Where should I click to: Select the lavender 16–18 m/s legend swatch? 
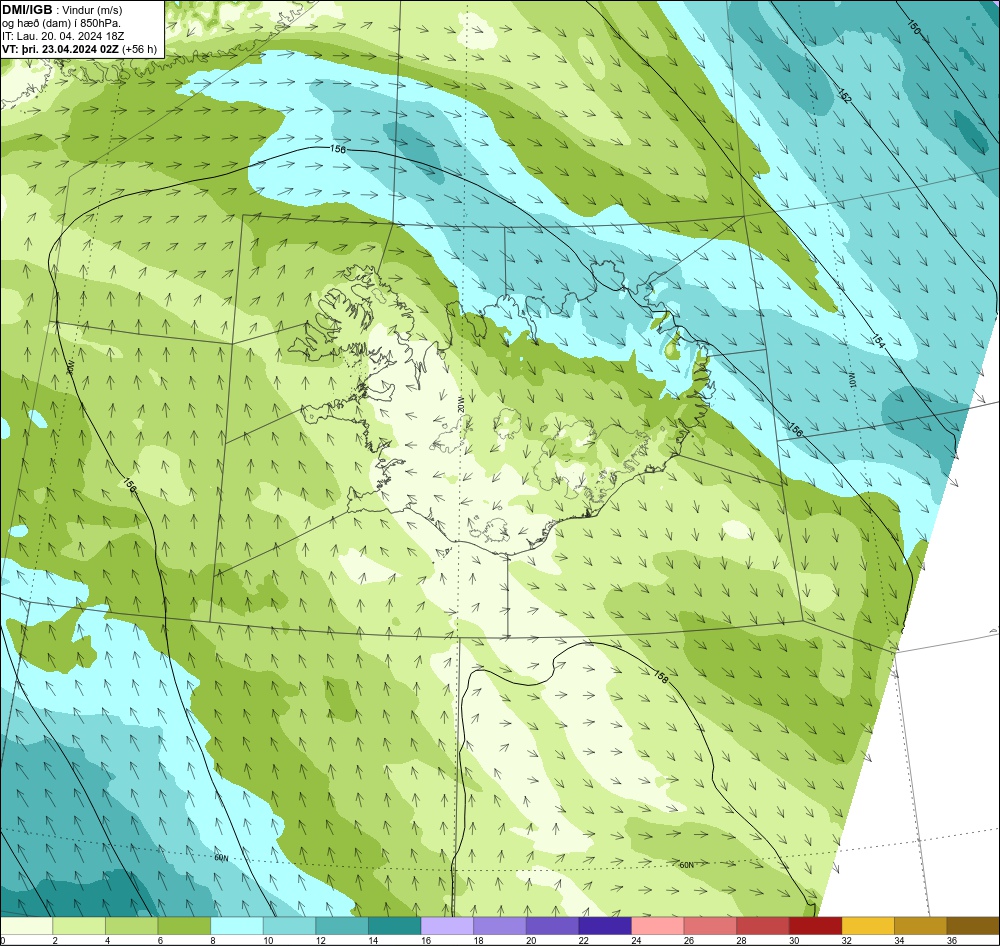pyautogui.click(x=447, y=926)
